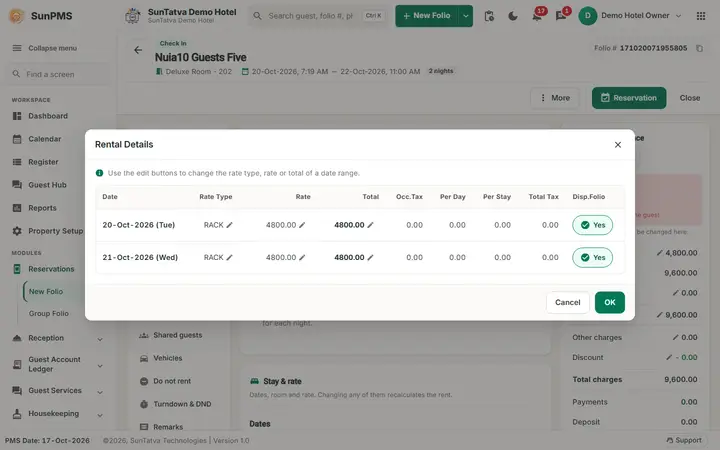
Task: Expand the Reception menu
Action: coord(57,338)
